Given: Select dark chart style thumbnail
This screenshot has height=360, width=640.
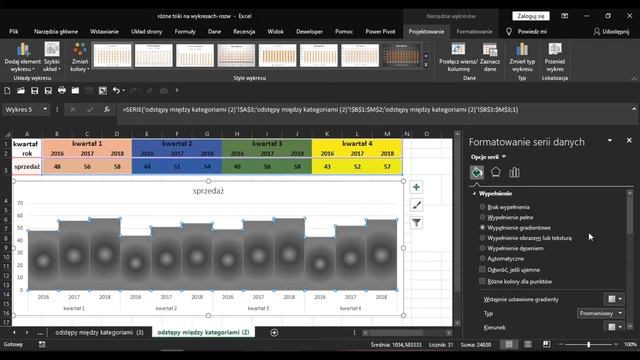Looking at the screenshot, I should 401,55.
